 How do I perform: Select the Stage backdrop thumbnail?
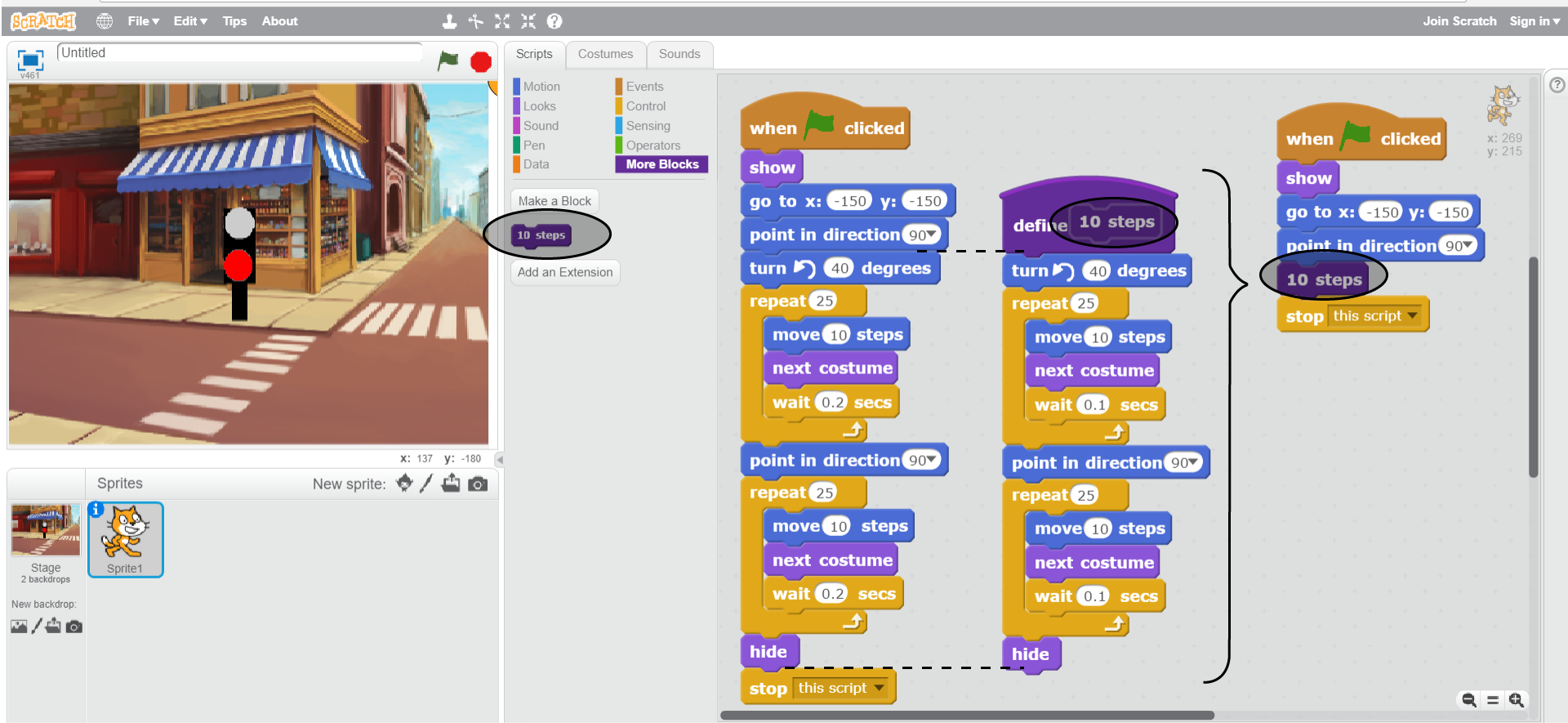[46, 531]
